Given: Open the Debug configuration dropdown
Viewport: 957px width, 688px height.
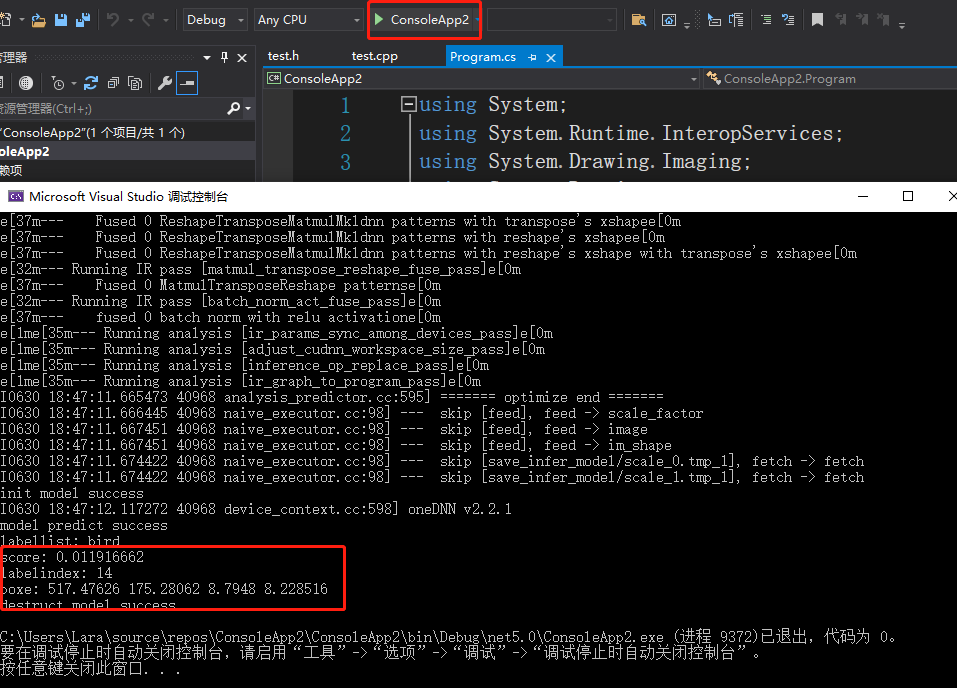Looking at the screenshot, I should click(x=215, y=20).
